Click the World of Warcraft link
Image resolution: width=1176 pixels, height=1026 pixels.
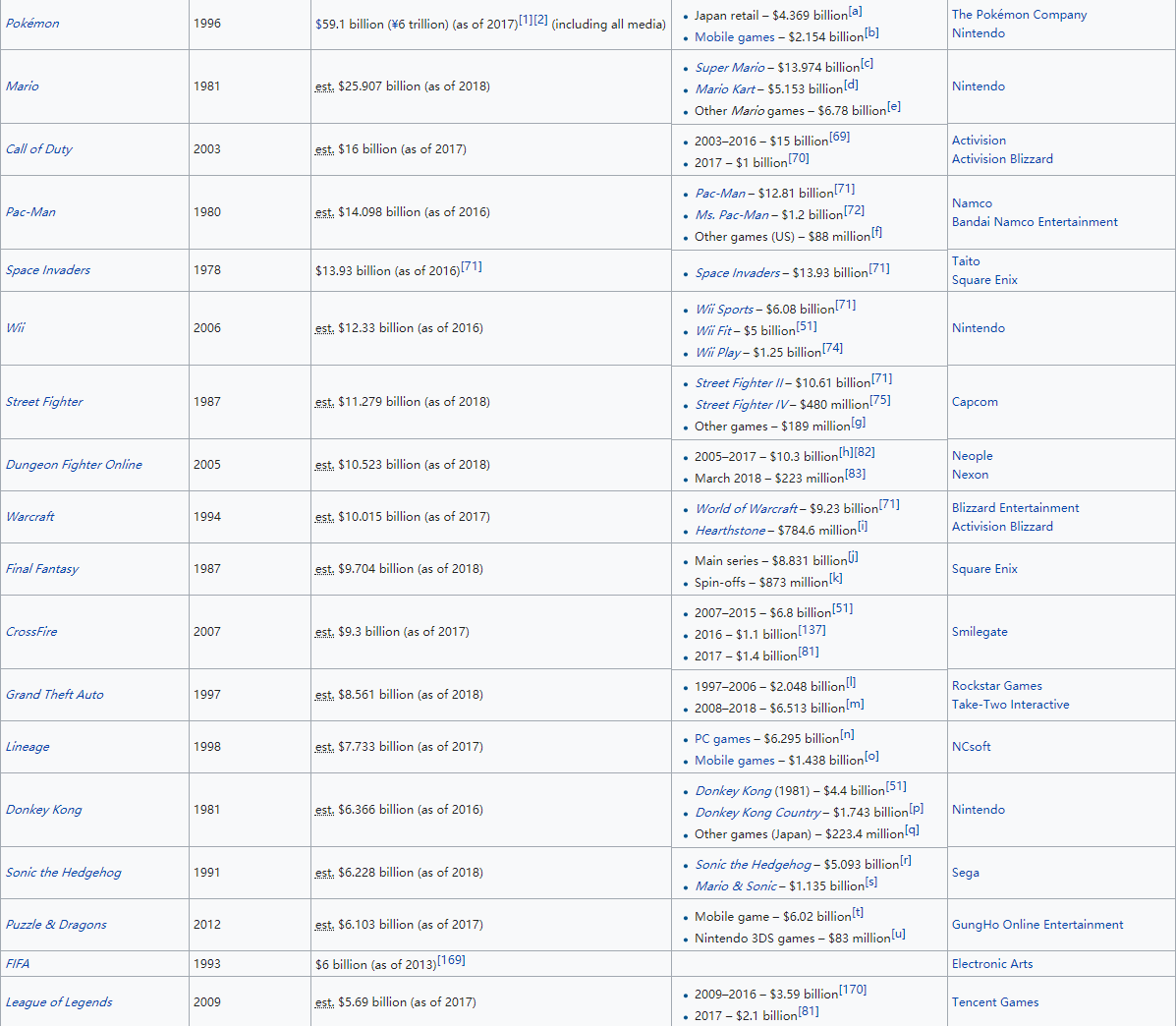pyautogui.click(x=747, y=509)
